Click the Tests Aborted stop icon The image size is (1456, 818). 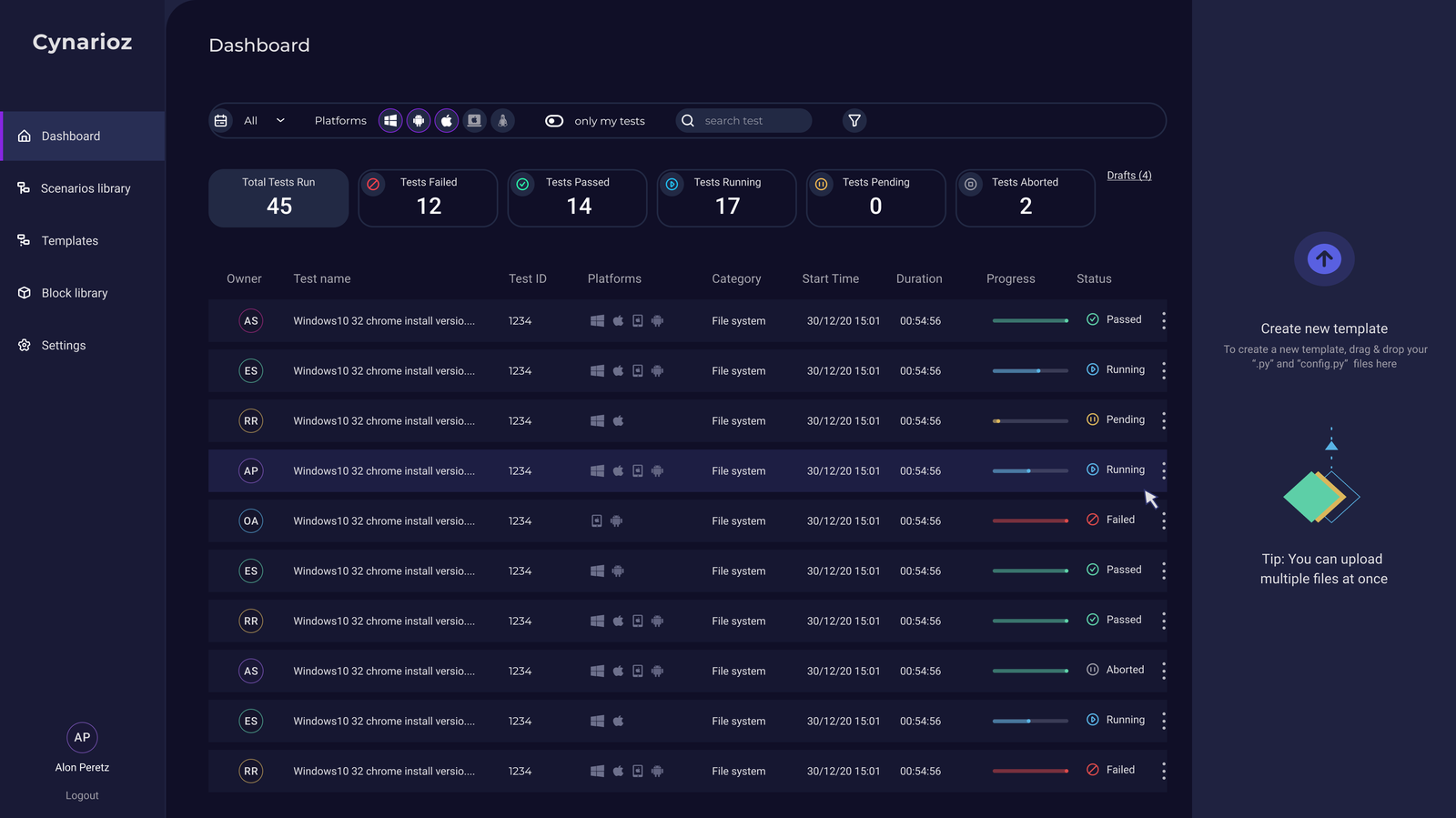[971, 184]
